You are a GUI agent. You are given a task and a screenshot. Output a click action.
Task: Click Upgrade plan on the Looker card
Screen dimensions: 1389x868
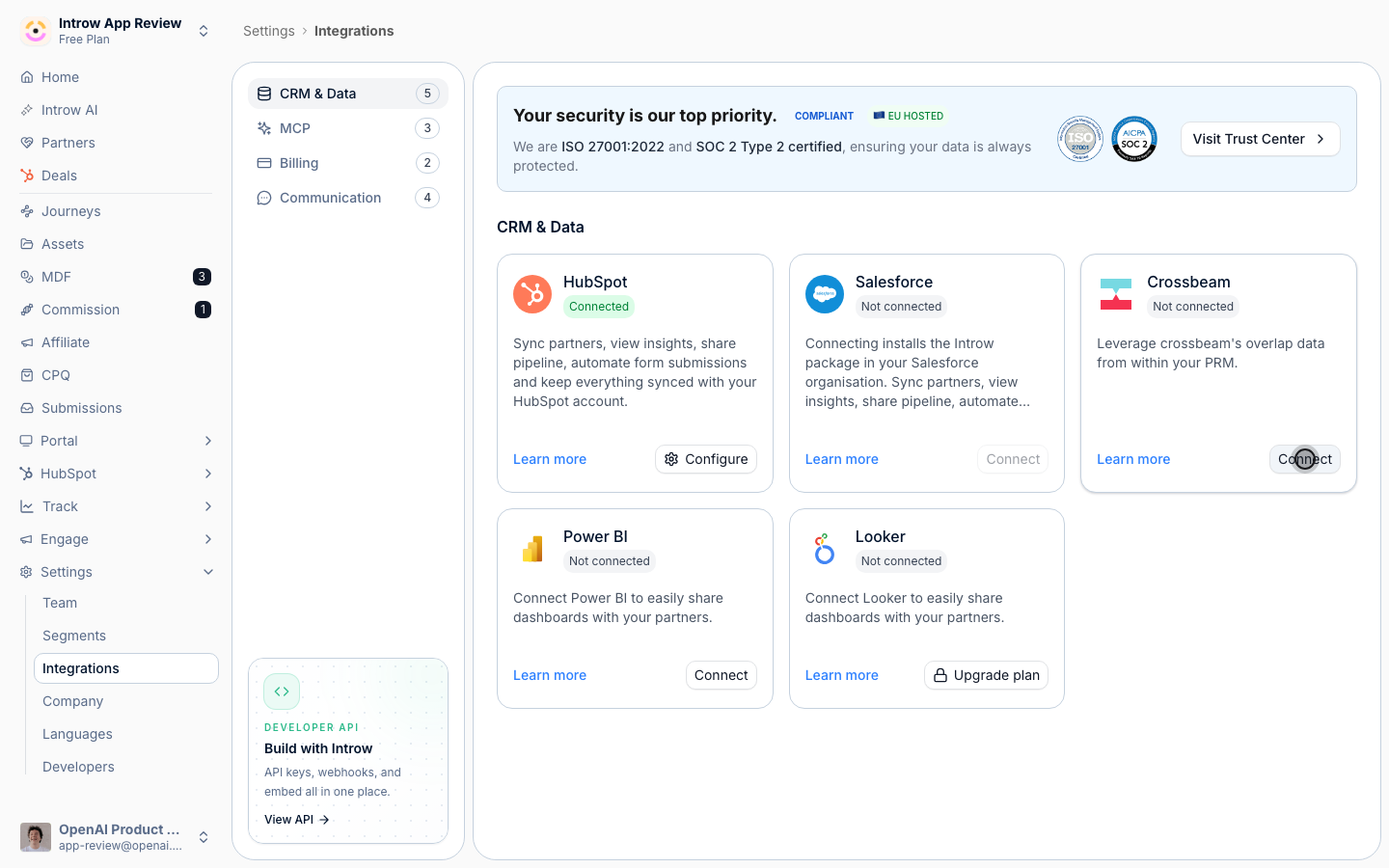click(x=986, y=675)
